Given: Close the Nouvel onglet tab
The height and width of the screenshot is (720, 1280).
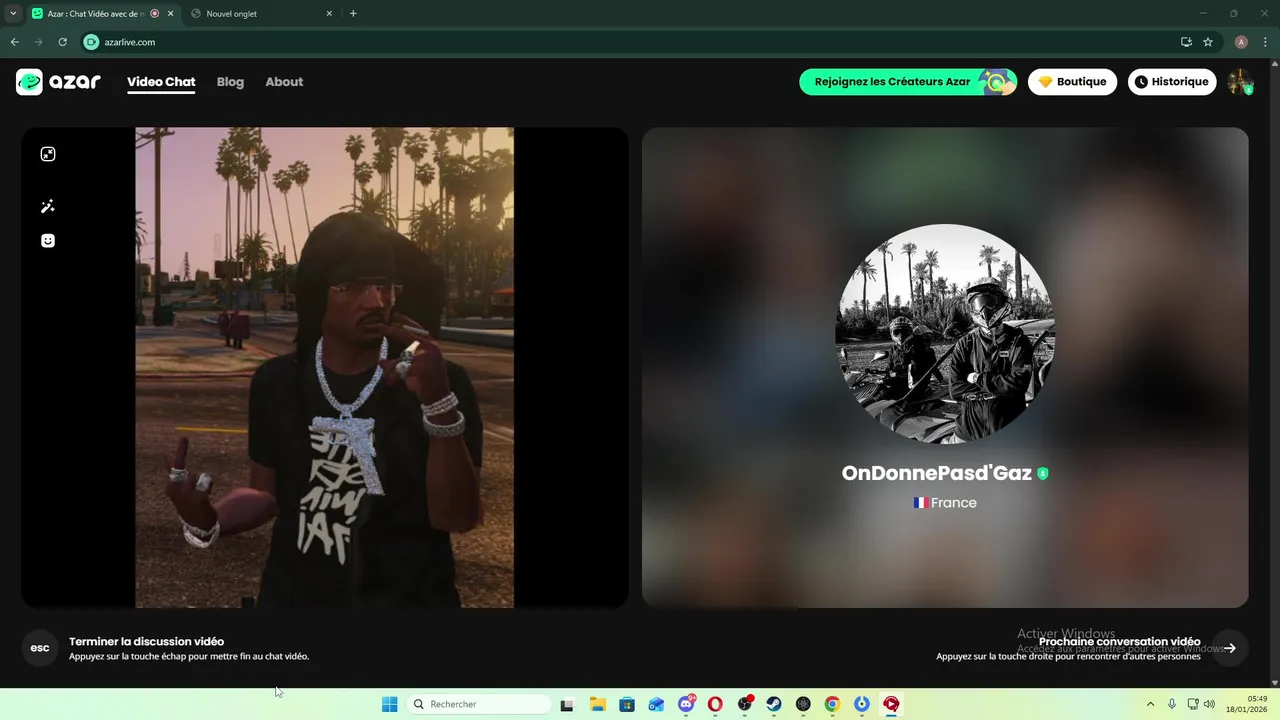Looking at the screenshot, I should tap(329, 14).
